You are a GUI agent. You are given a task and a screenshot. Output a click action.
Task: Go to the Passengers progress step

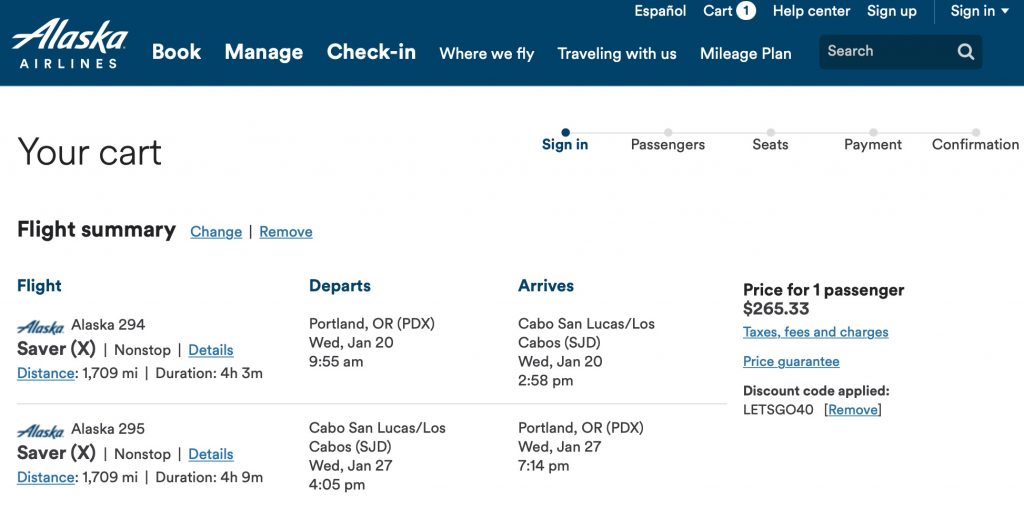[x=667, y=144]
